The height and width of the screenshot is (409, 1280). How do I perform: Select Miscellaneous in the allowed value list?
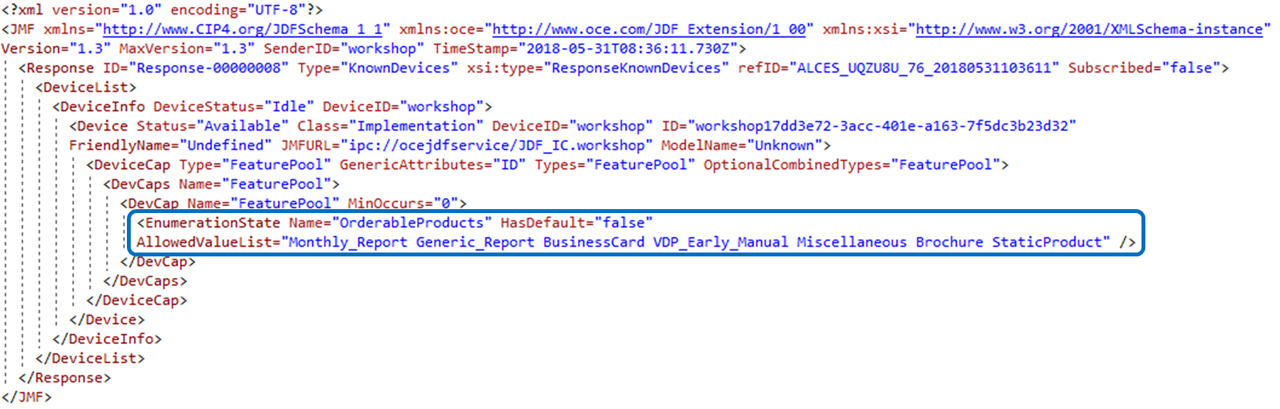[852, 242]
